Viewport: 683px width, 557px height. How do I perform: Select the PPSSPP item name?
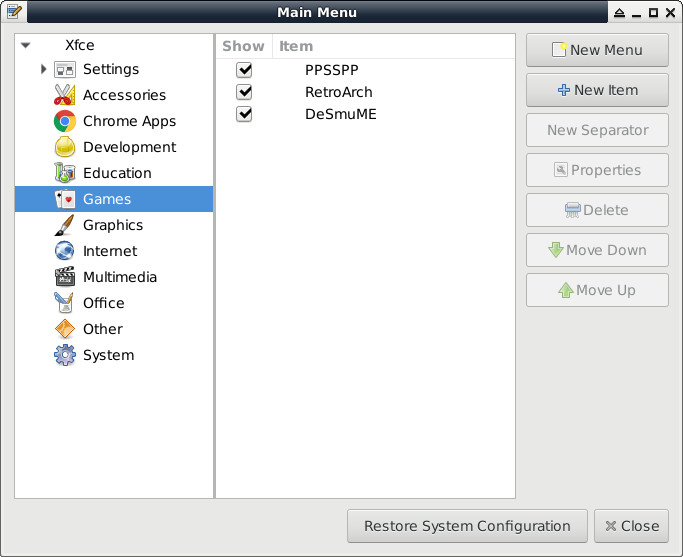click(331, 70)
